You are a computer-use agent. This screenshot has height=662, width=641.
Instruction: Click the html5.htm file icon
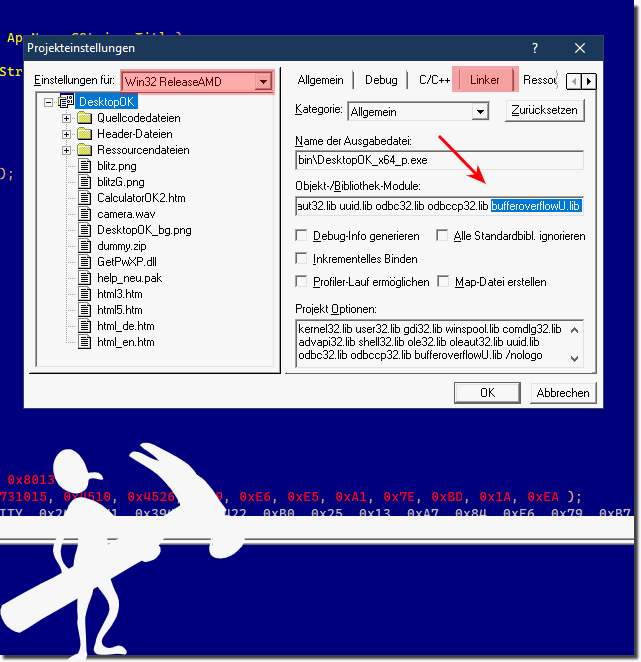point(85,310)
